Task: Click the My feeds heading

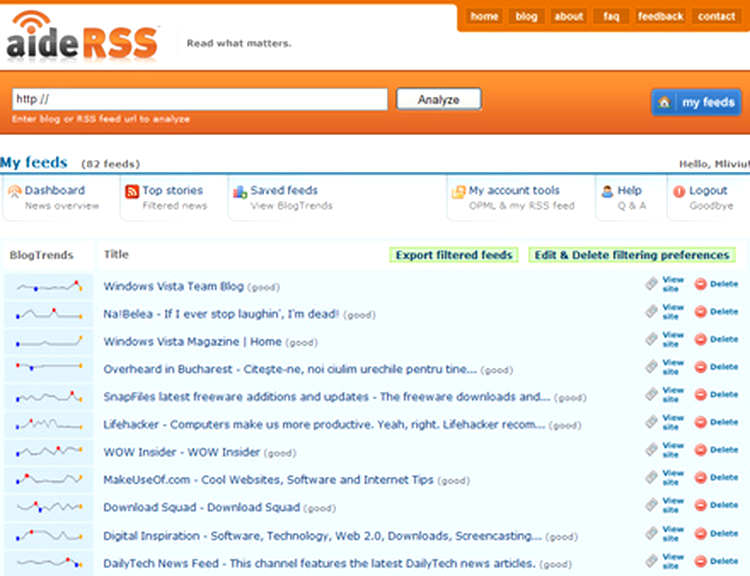Action: pos(34,162)
